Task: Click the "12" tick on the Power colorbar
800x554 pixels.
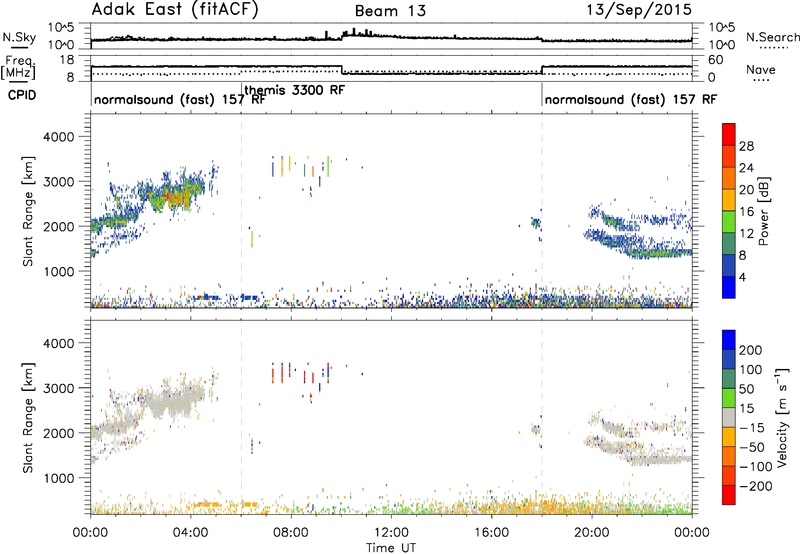Action: point(746,234)
